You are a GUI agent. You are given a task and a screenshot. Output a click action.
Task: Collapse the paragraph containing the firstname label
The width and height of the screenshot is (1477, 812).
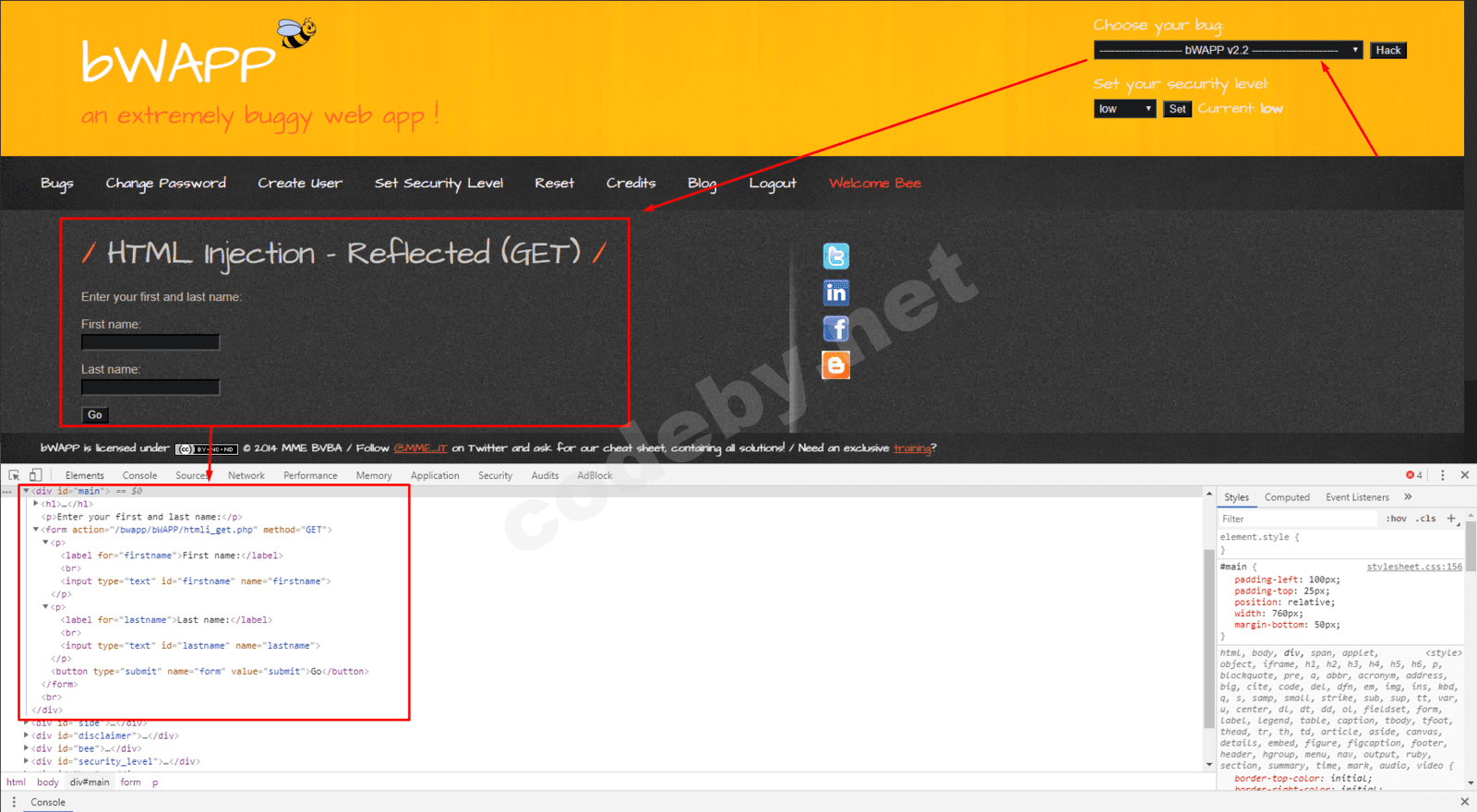45,543
